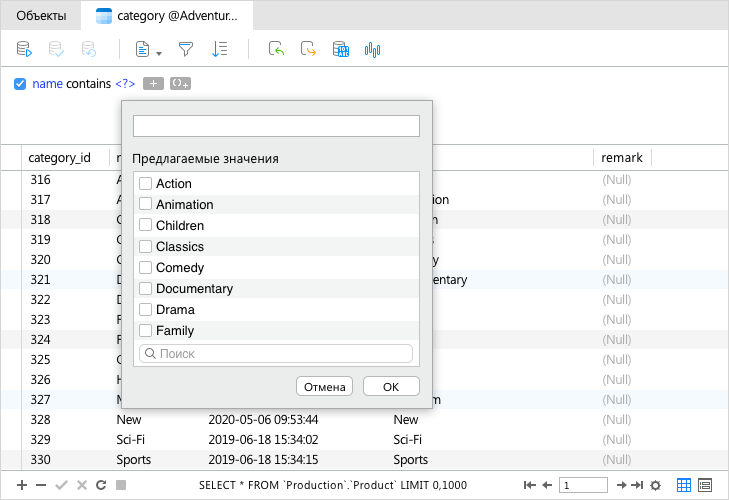This screenshot has width=729, height=500.
Task: Click the <?> filter value placeholder
Action: click(125, 84)
